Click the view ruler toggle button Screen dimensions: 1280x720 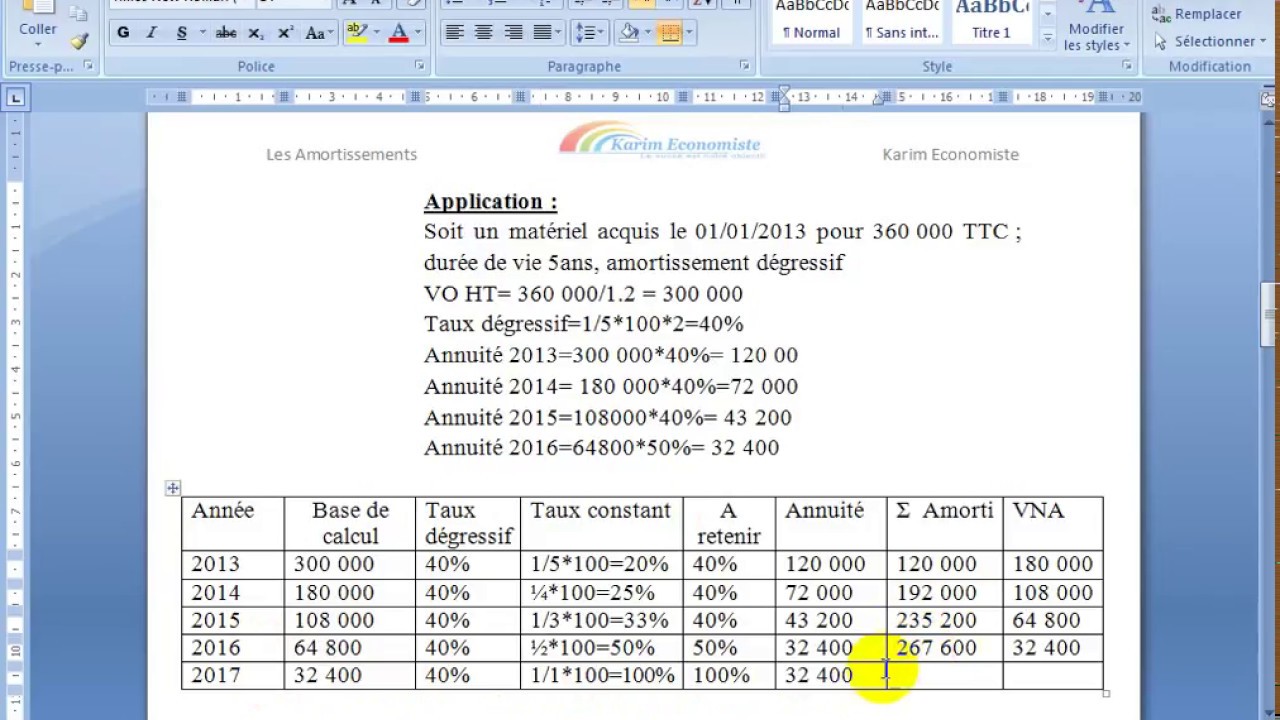(x=1270, y=99)
